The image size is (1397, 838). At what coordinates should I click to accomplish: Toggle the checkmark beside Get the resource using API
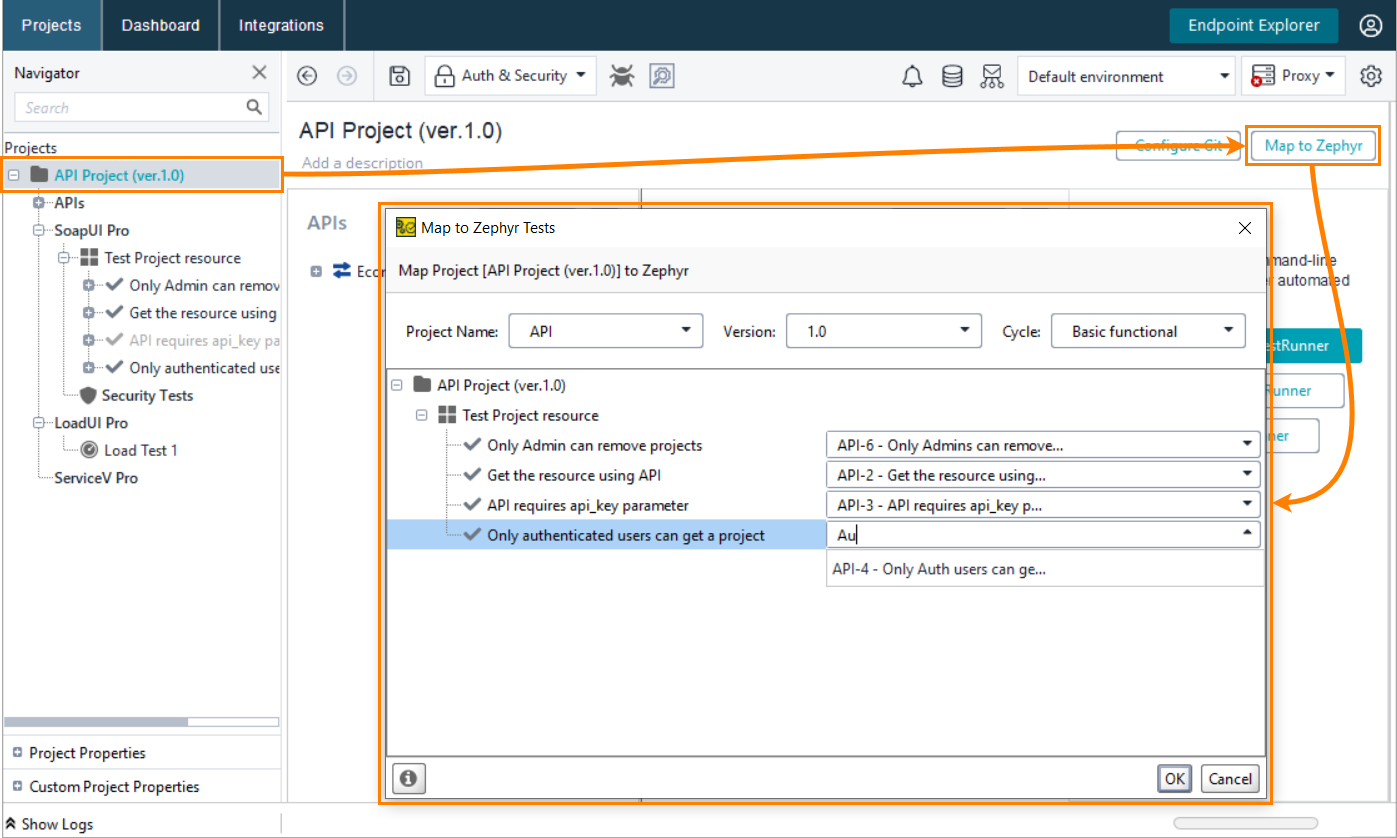472,475
